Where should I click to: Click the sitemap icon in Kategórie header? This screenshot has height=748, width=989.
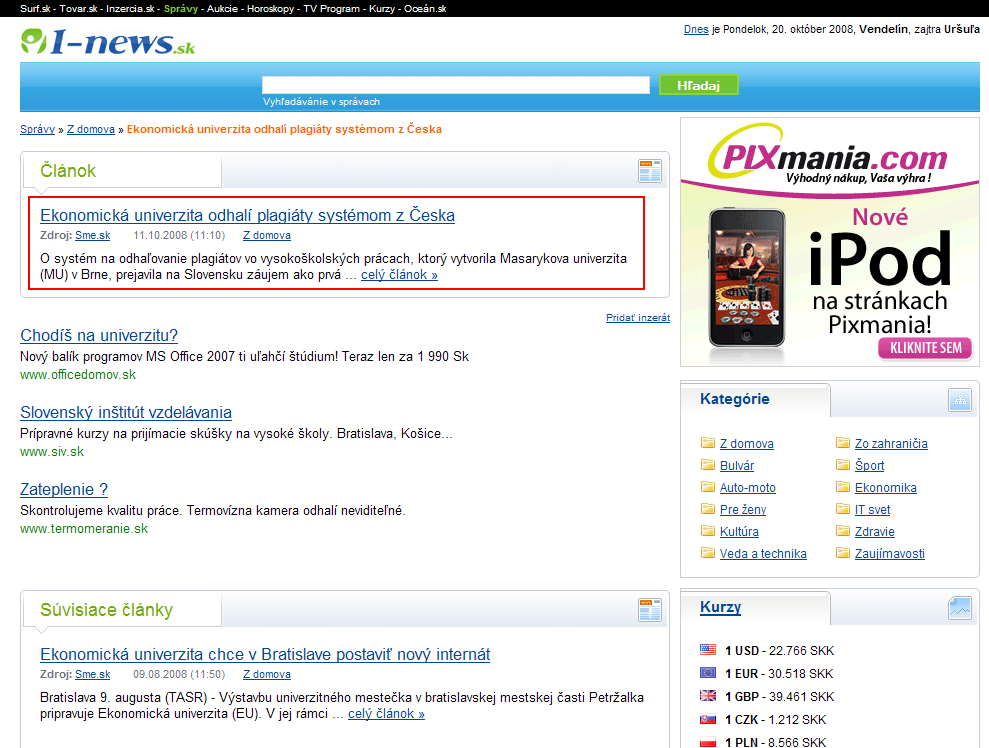pos(960,400)
